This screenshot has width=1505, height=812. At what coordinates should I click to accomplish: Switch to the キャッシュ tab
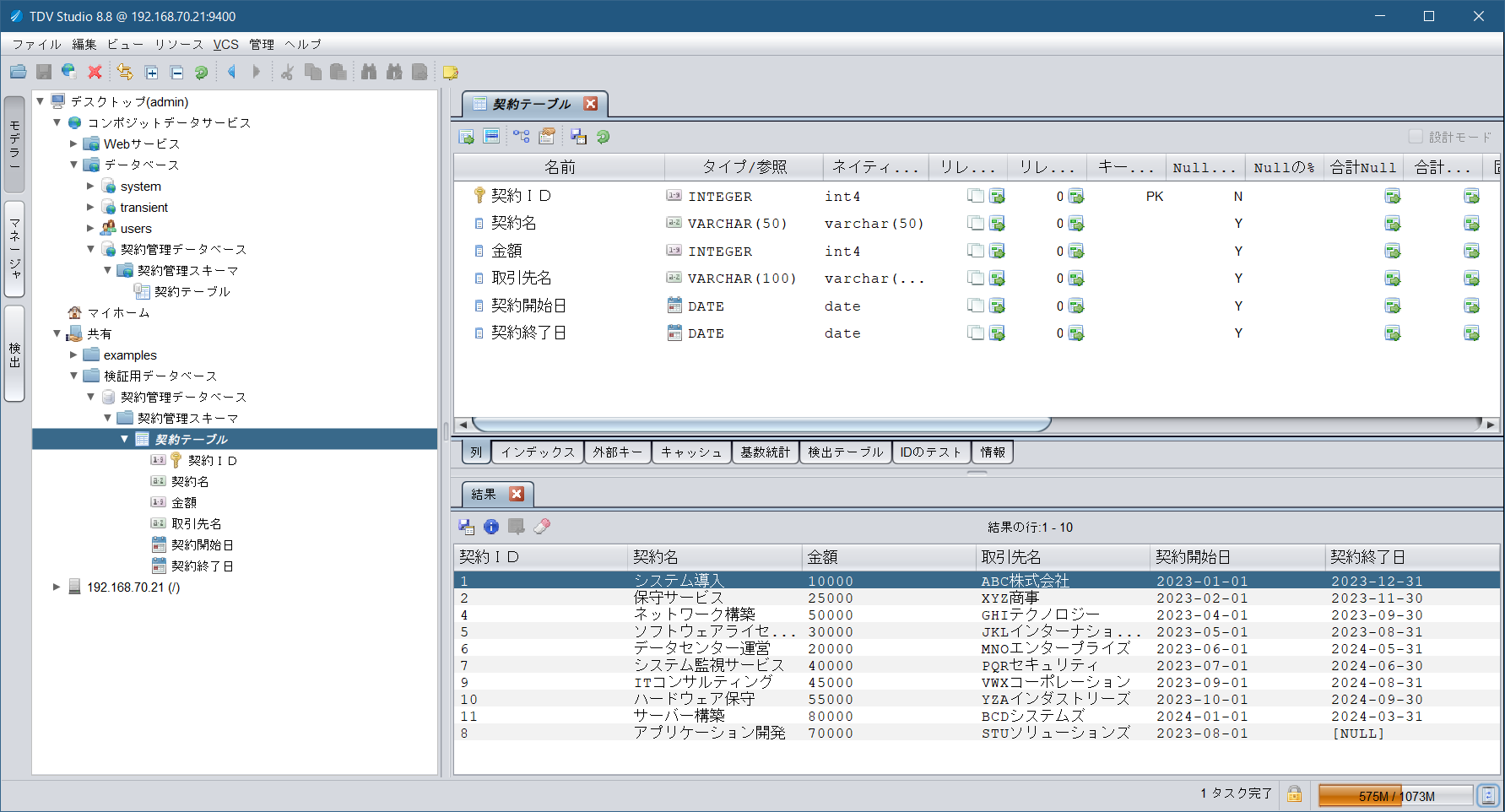(x=691, y=452)
